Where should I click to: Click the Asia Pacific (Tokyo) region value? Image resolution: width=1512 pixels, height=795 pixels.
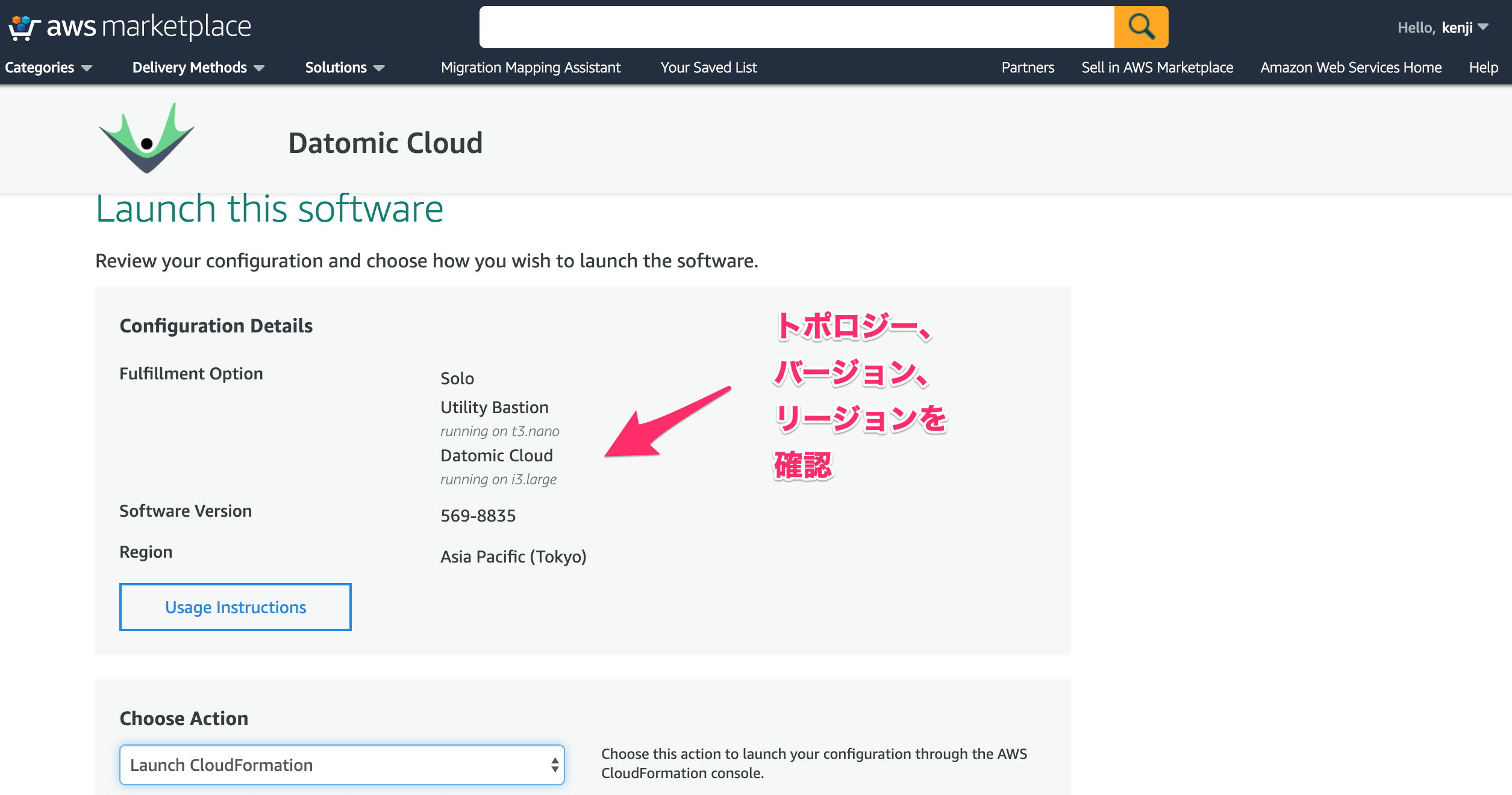click(513, 556)
